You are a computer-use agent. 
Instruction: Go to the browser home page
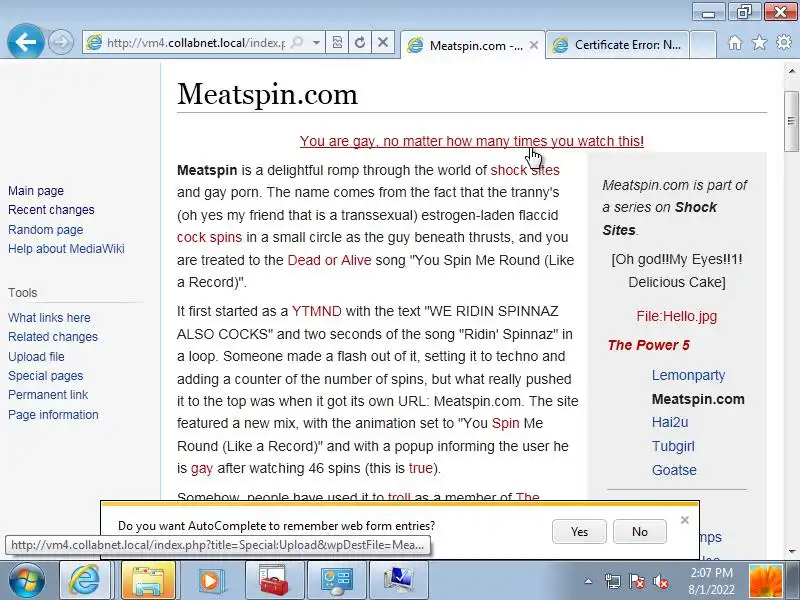[735, 42]
